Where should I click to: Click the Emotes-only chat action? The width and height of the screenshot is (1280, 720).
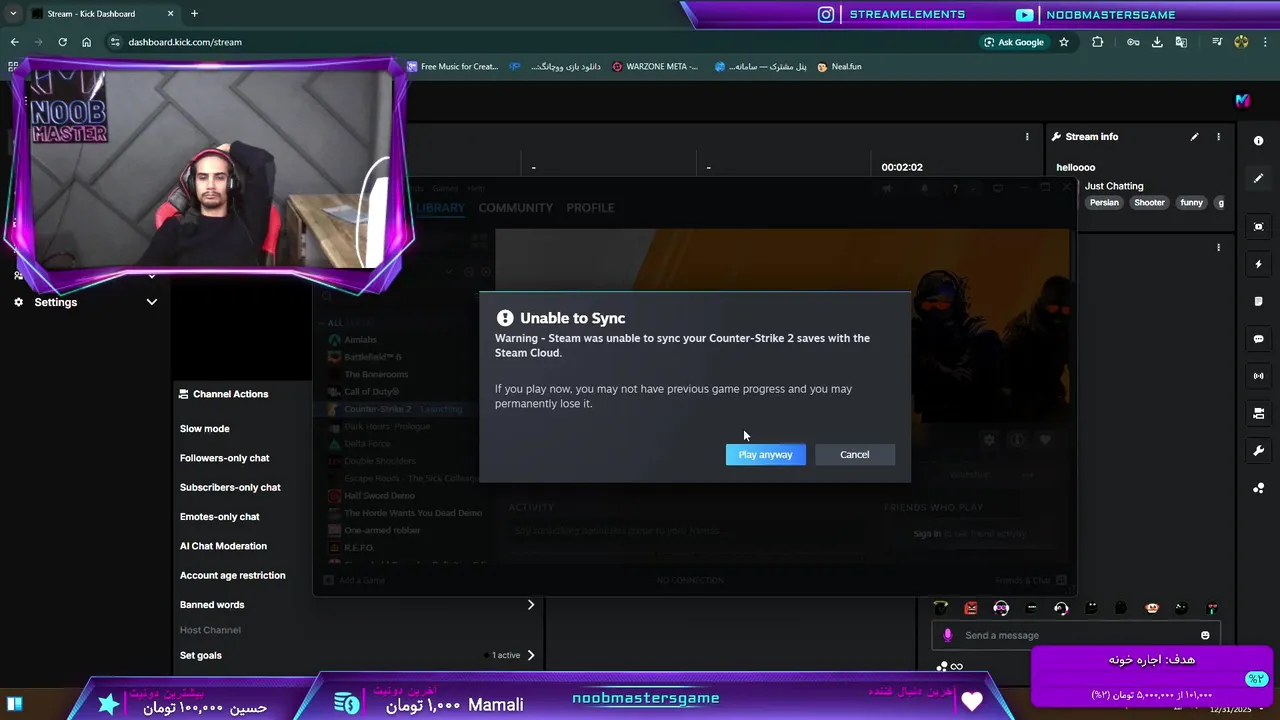[x=220, y=517]
